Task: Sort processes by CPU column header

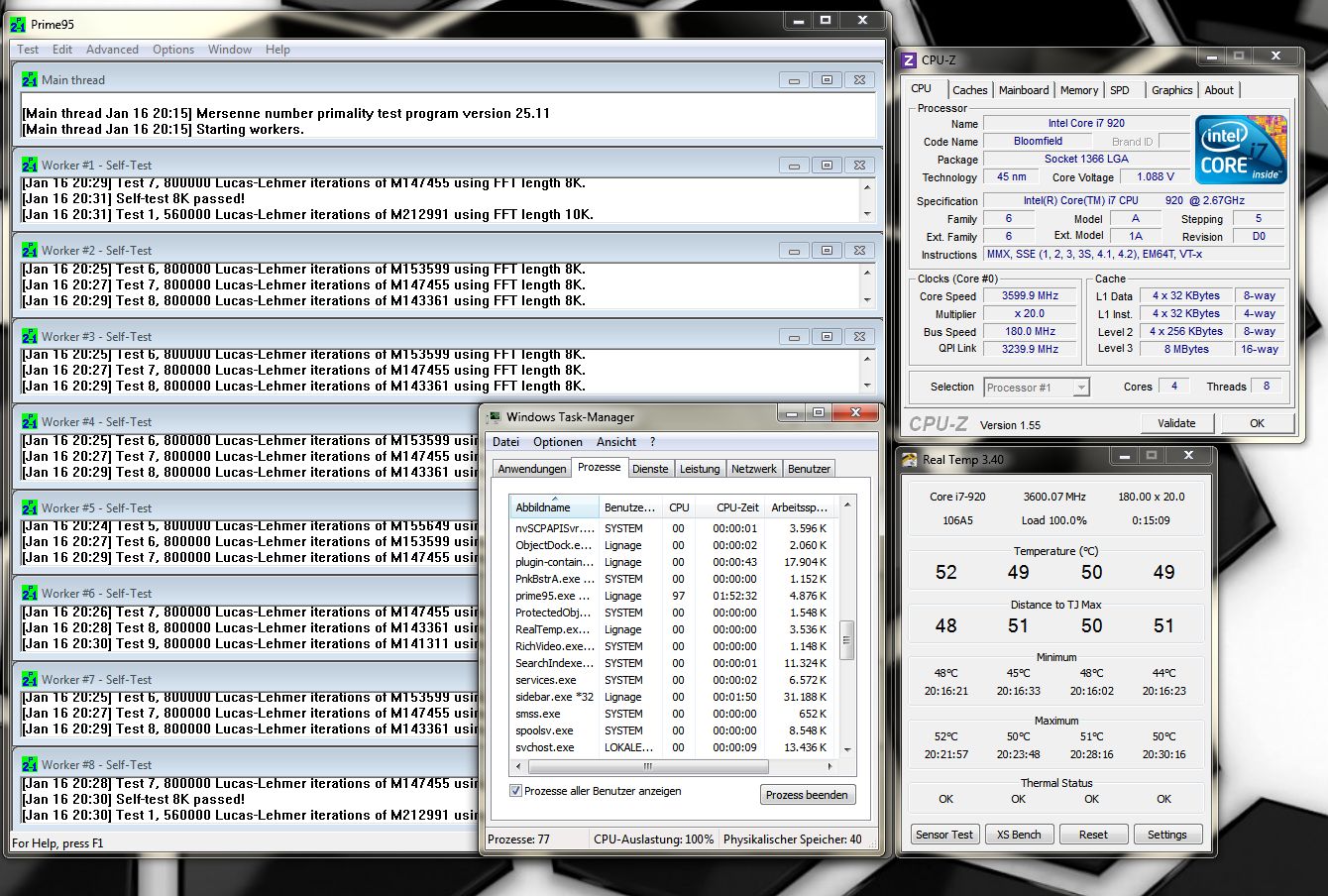Action: point(678,506)
